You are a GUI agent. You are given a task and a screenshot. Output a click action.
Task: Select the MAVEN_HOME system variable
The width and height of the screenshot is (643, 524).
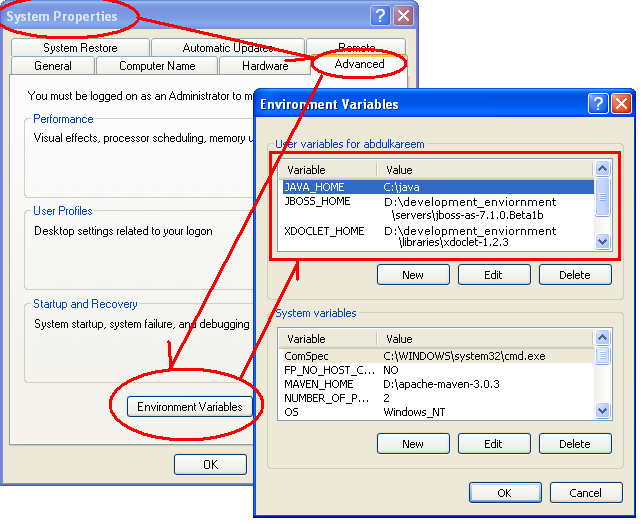[319, 384]
